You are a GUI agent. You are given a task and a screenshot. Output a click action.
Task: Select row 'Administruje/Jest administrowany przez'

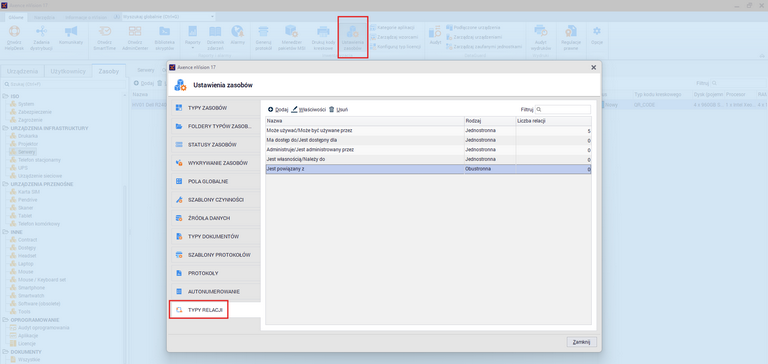tap(429, 150)
